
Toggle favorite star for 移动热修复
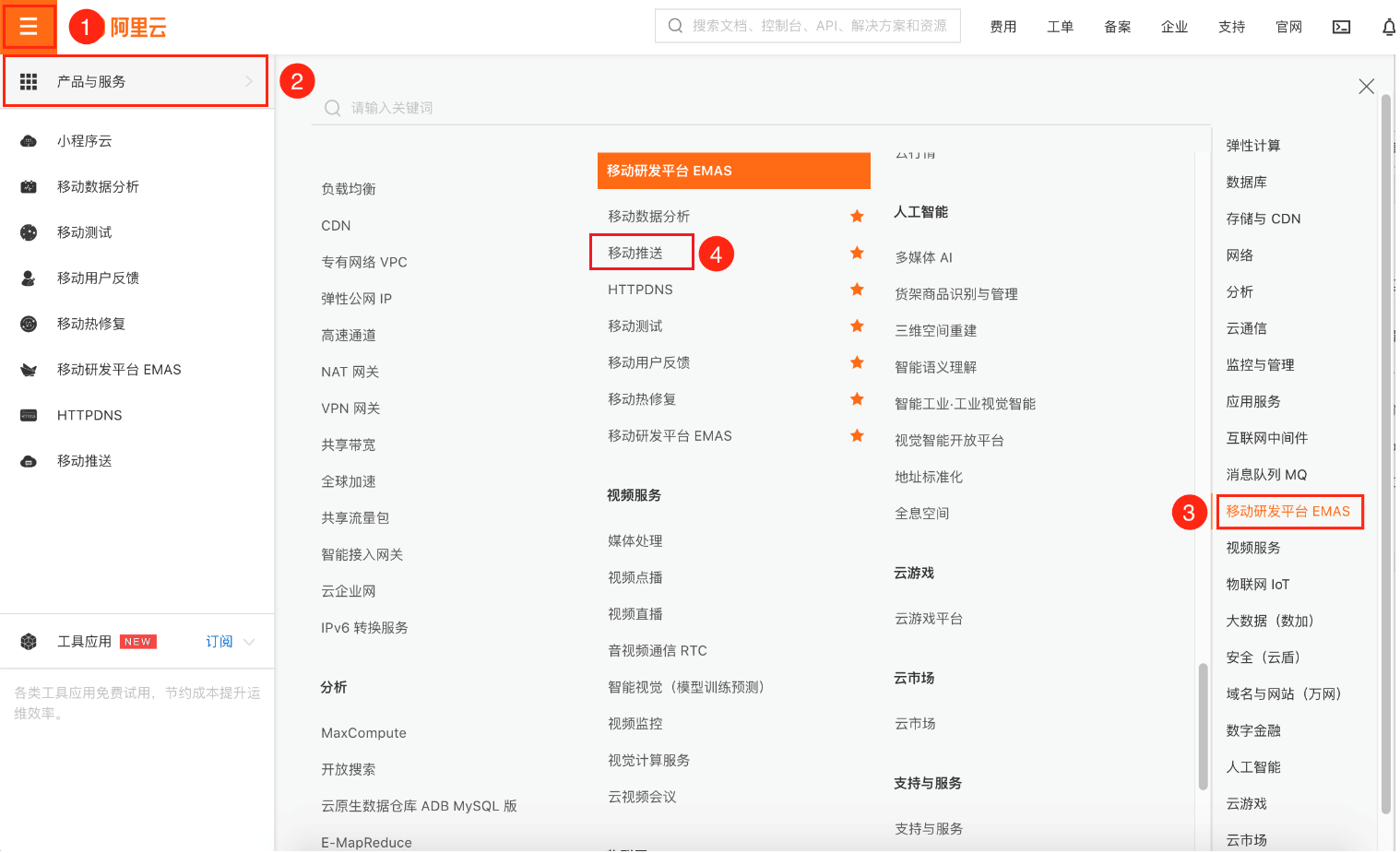tap(857, 399)
